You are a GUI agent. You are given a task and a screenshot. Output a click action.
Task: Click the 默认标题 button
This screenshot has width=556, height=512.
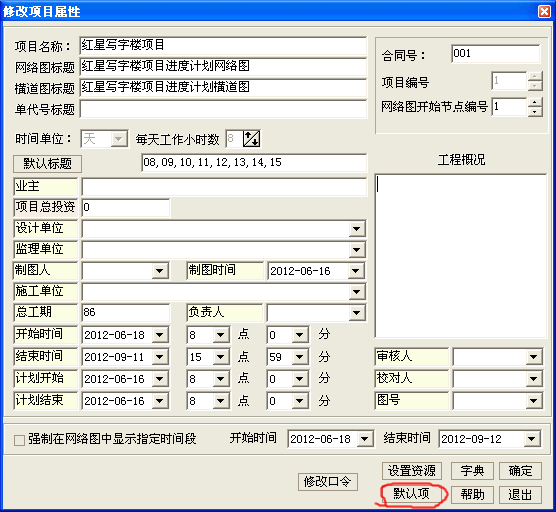[48, 164]
